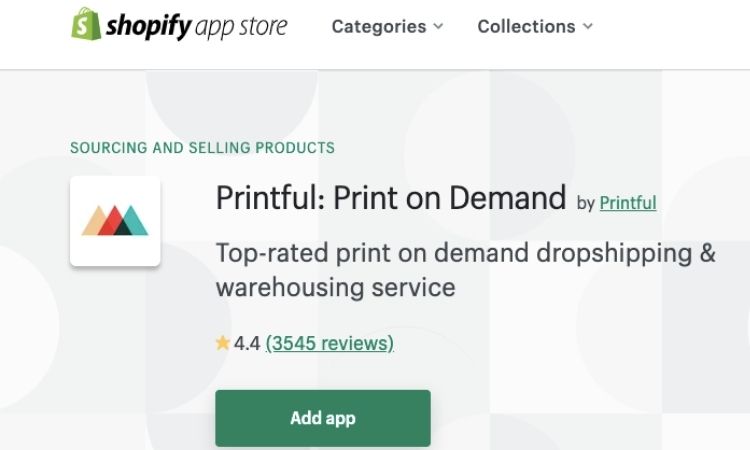Click the 4.4 rating score
This screenshot has width=750, height=450.
(247, 343)
